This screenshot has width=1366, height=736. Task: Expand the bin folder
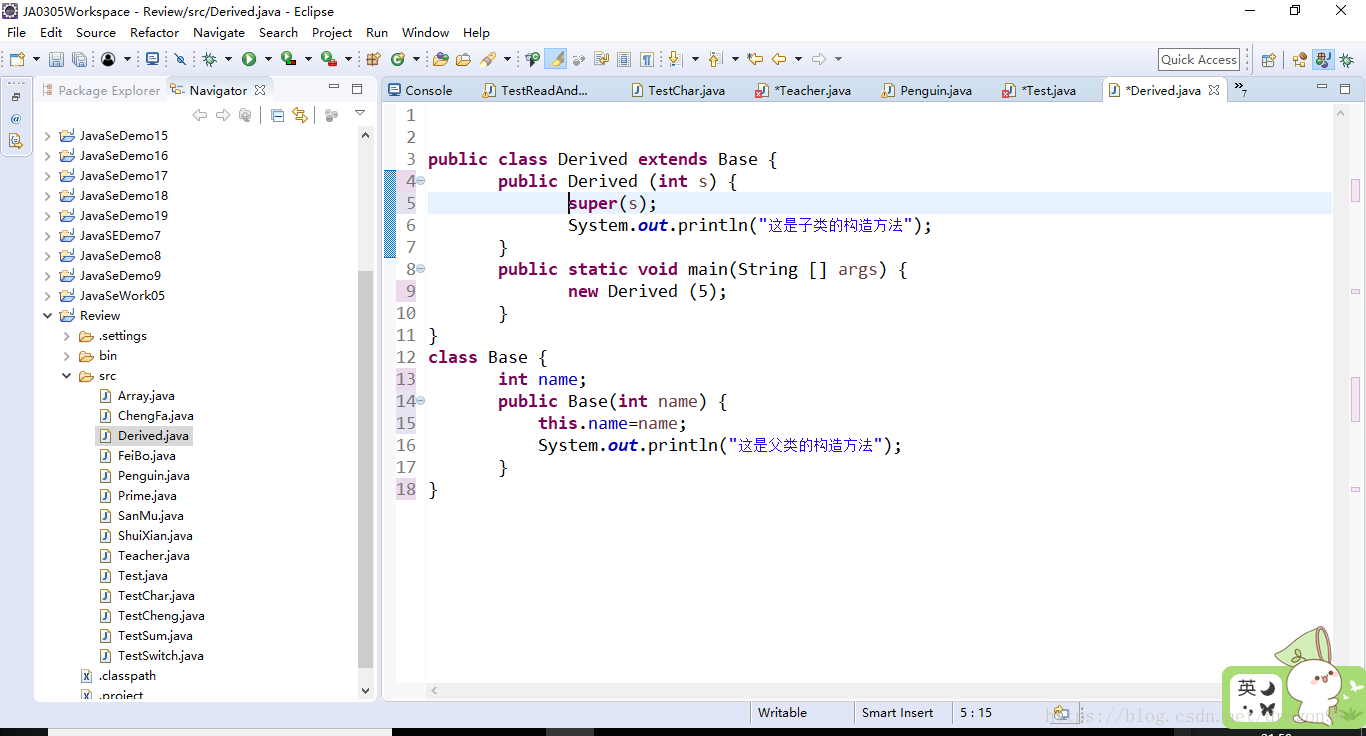(67, 356)
